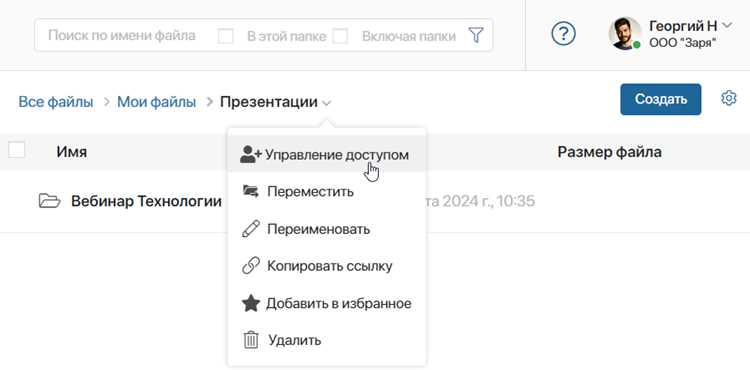Collapse the Презентации folder dropdown chevron
The height and width of the screenshot is (370, 750).
pos(326,103)
